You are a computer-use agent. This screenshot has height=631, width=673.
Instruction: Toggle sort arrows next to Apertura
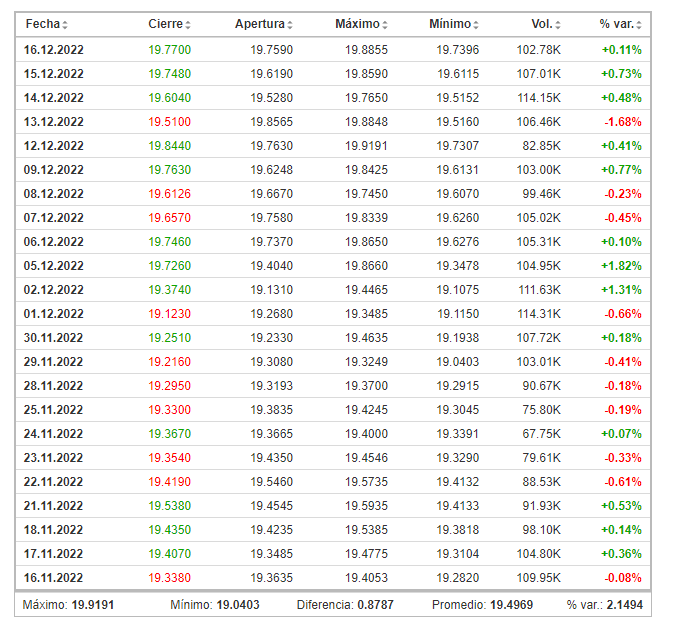coord(290,25)
